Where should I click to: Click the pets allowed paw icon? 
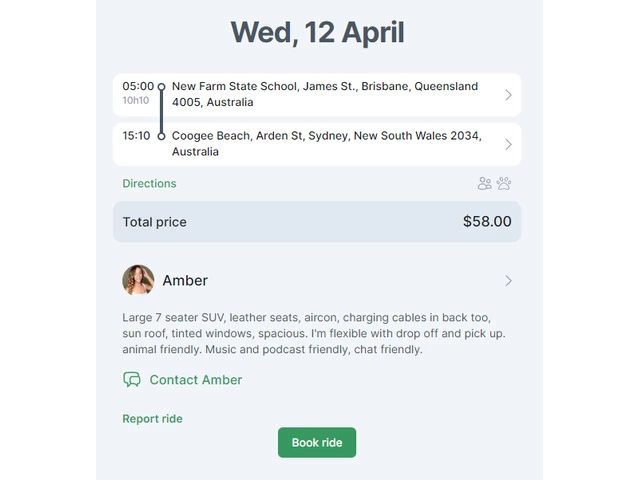click(x=504, y=183)
